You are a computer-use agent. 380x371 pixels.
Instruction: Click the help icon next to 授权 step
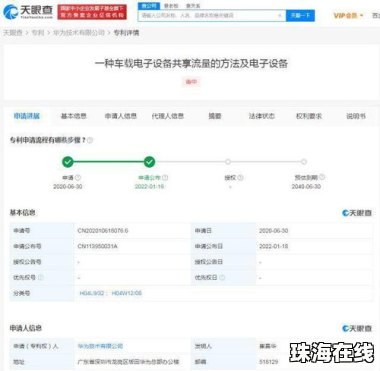[x=240, y=178]
